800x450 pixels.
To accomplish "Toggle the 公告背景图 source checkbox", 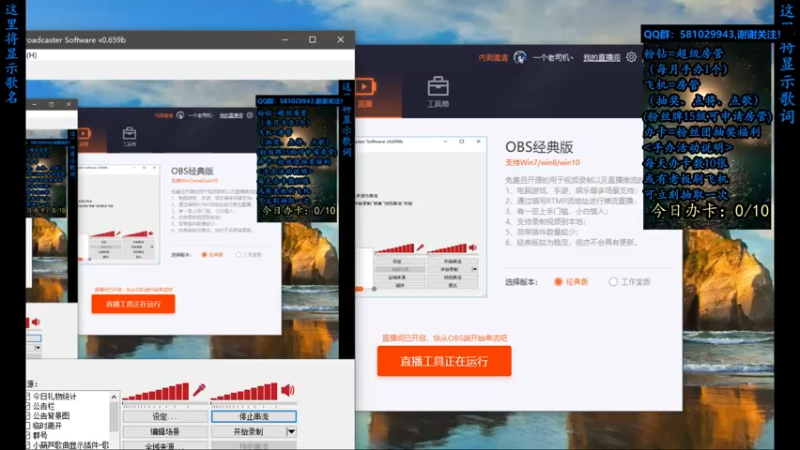I will click(x=28, y=416).
